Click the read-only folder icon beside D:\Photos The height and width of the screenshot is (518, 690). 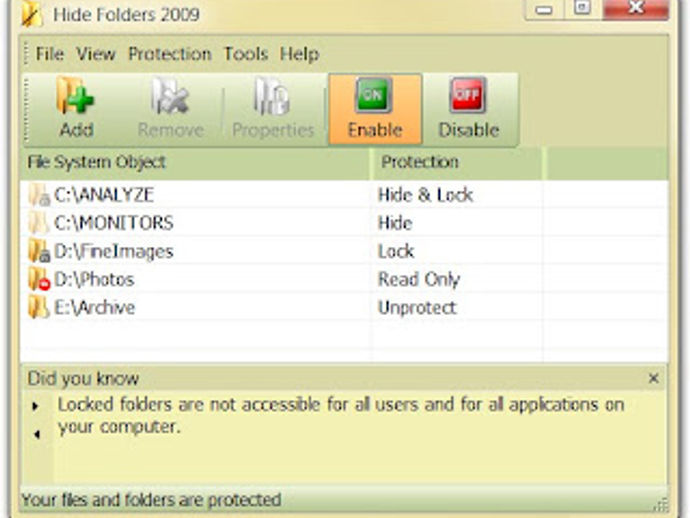coord(39,279)
